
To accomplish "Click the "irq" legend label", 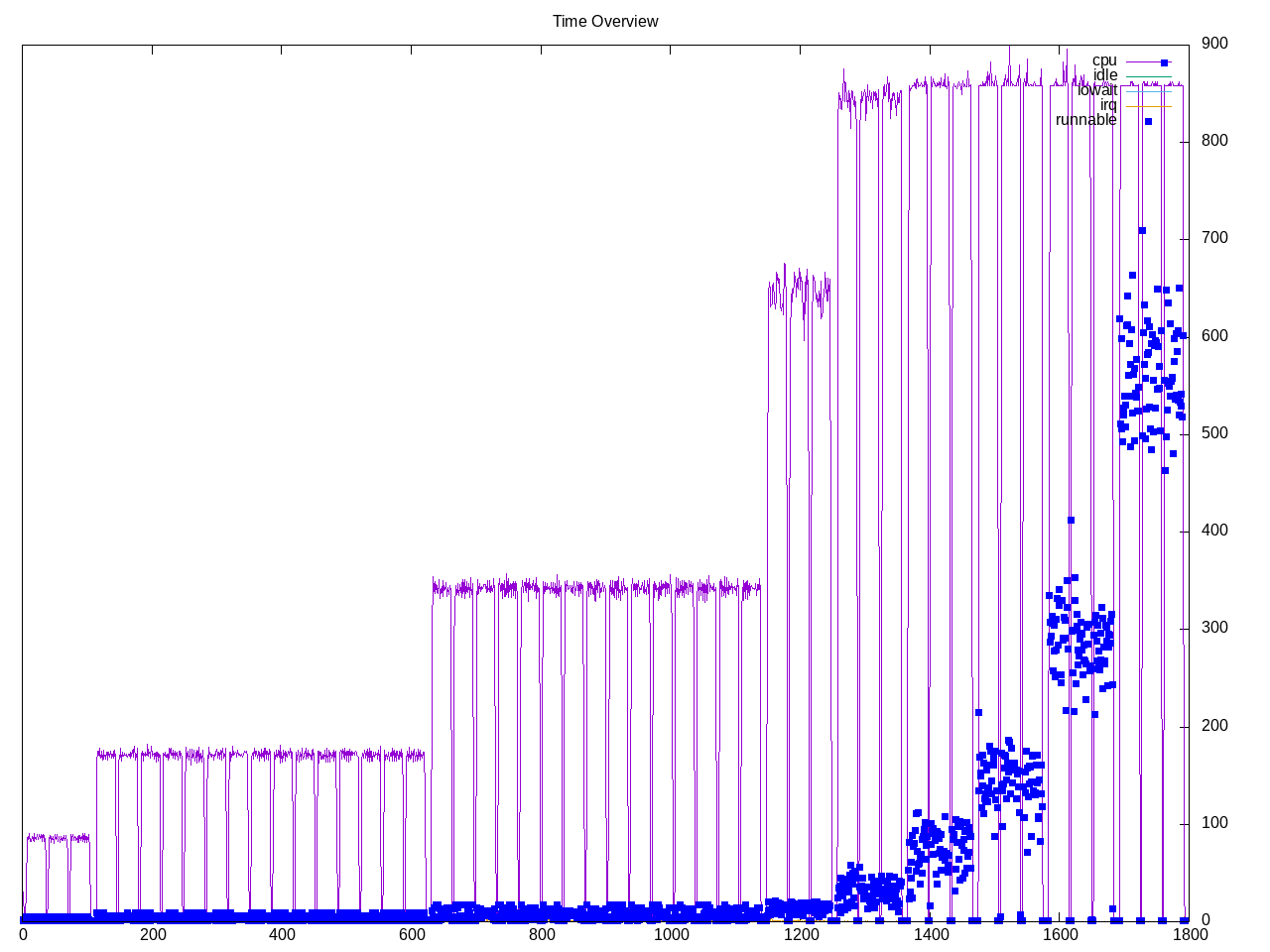I will click(x=1108, y=105).
